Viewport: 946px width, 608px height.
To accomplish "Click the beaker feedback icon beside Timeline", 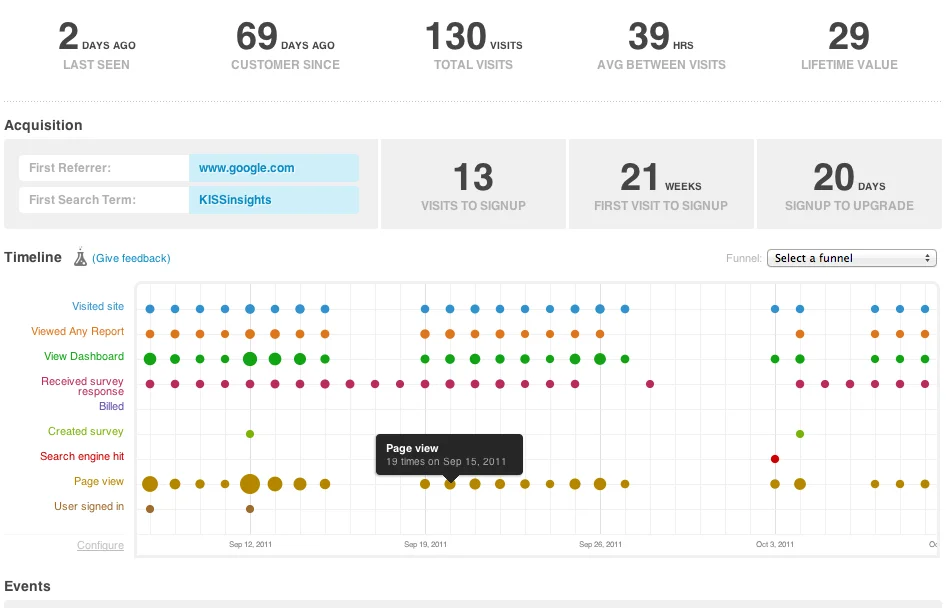I will [x=80, y=258].
